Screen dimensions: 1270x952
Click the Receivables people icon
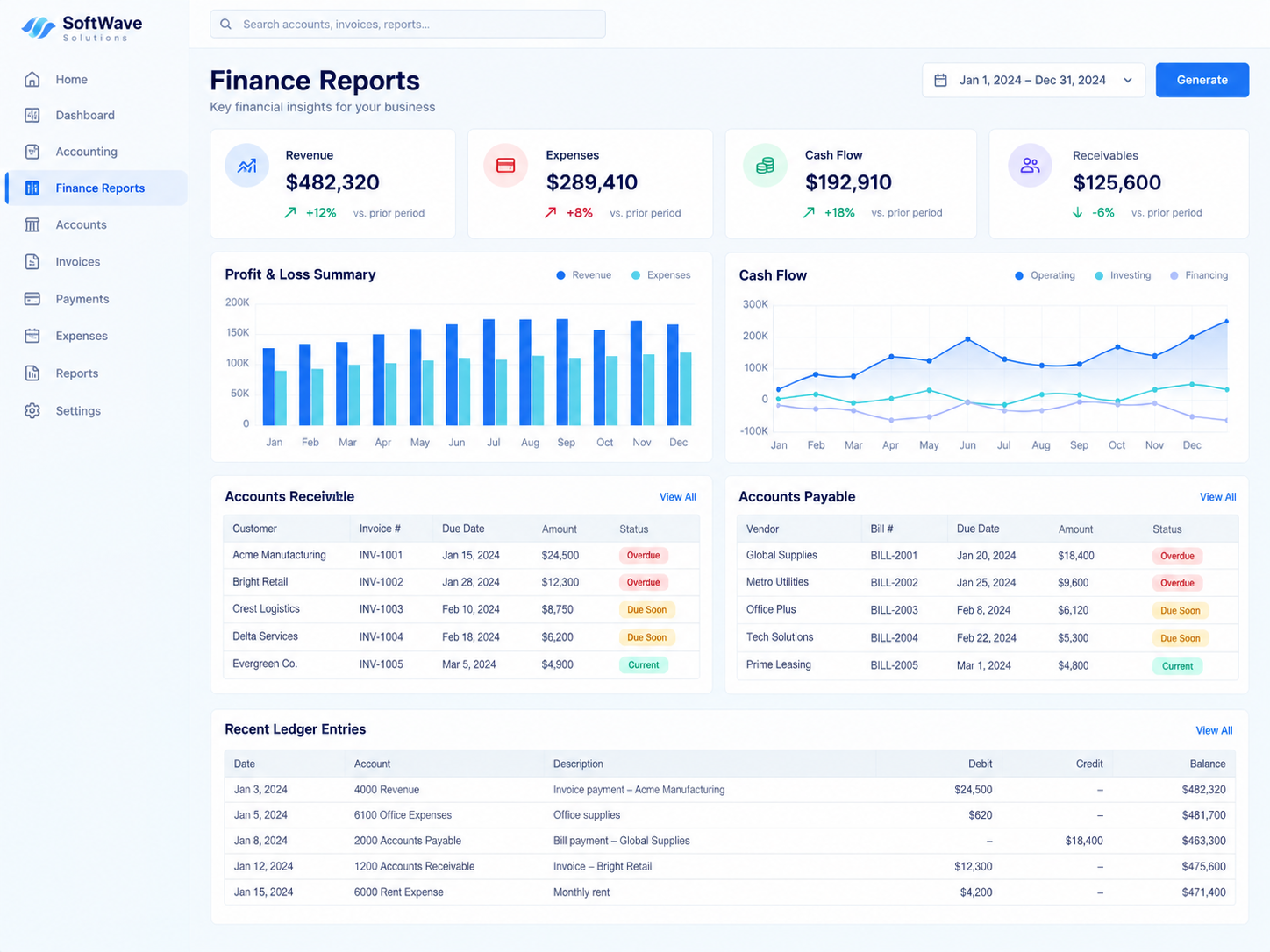coord(1030,166)
